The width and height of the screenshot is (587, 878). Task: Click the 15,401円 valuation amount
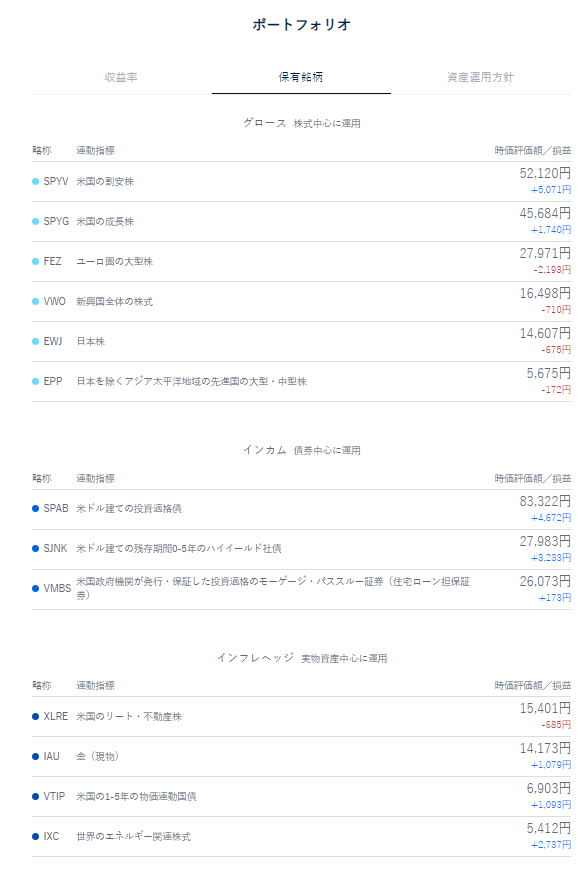pos(545,708)
